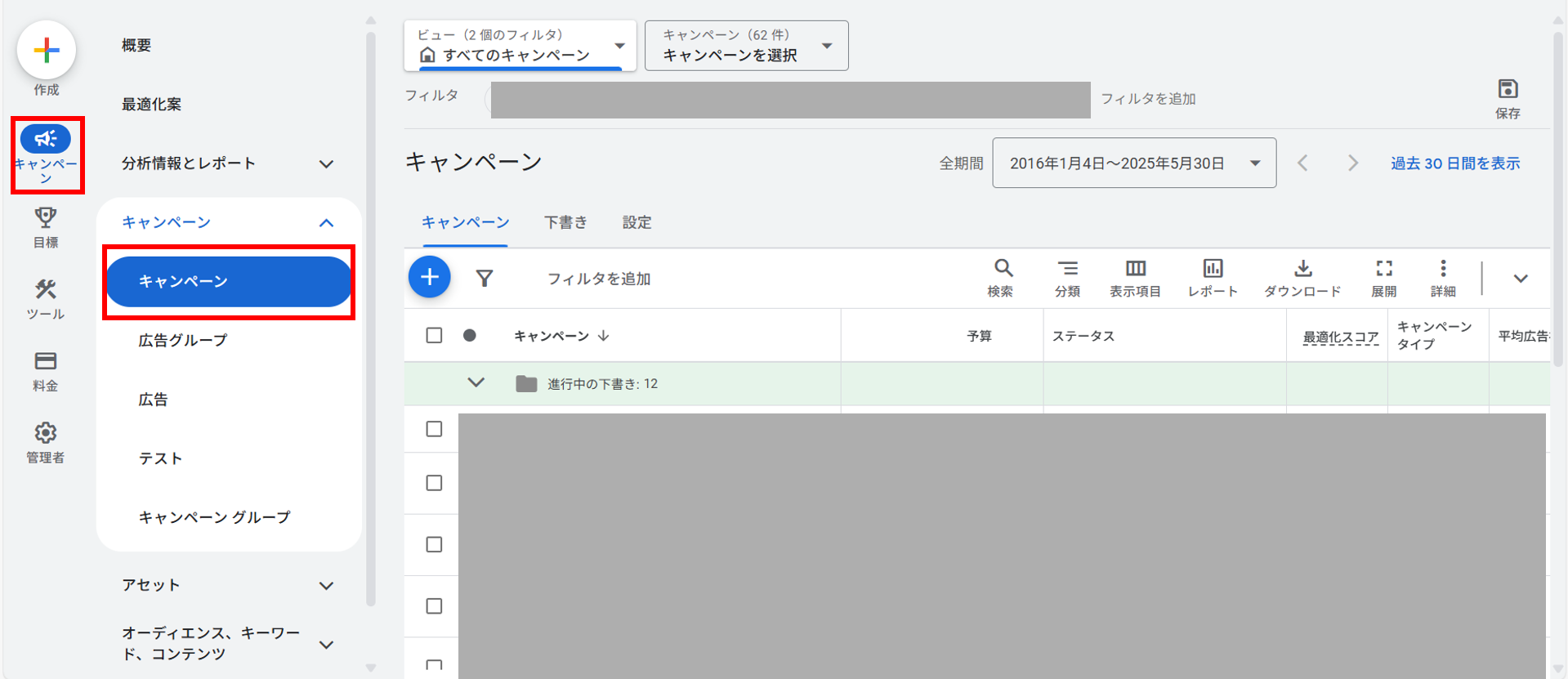Click the sidebar vertical scrollbar
The height and width of the screenshot is (679, 1568).
coord(371,319)
